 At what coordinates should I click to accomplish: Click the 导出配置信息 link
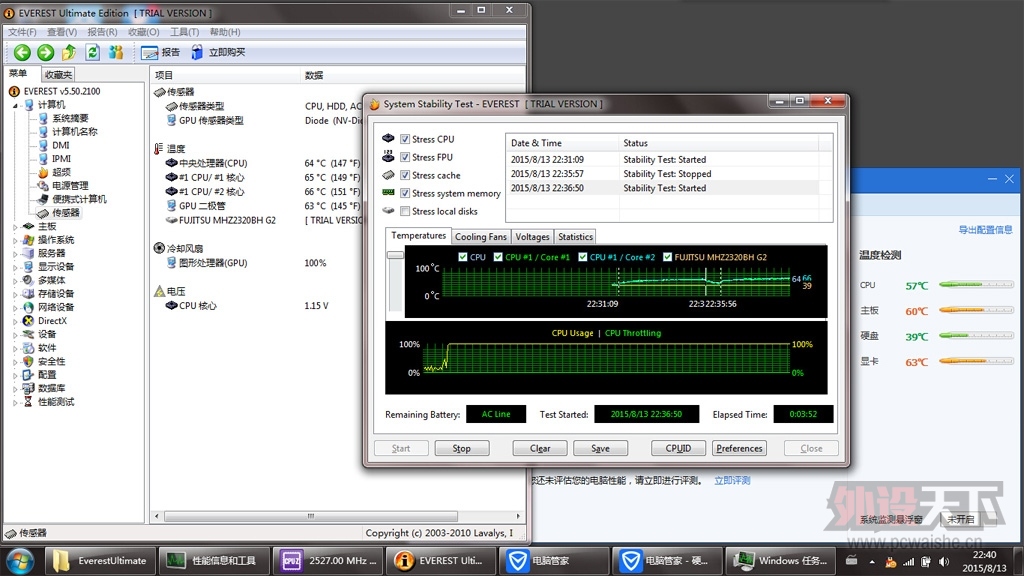(x=985, y=230)
